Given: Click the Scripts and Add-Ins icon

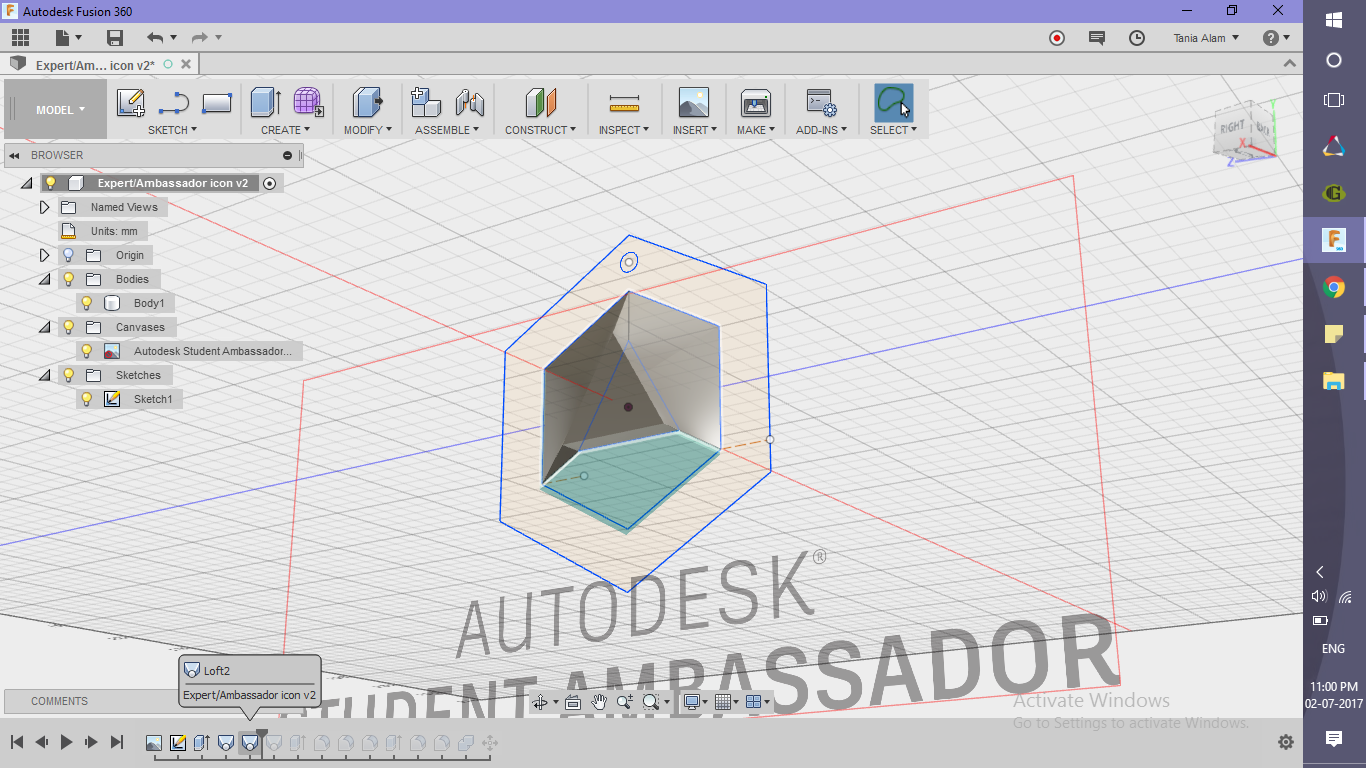Looking at the screenshot, I should tap(821, 103).
